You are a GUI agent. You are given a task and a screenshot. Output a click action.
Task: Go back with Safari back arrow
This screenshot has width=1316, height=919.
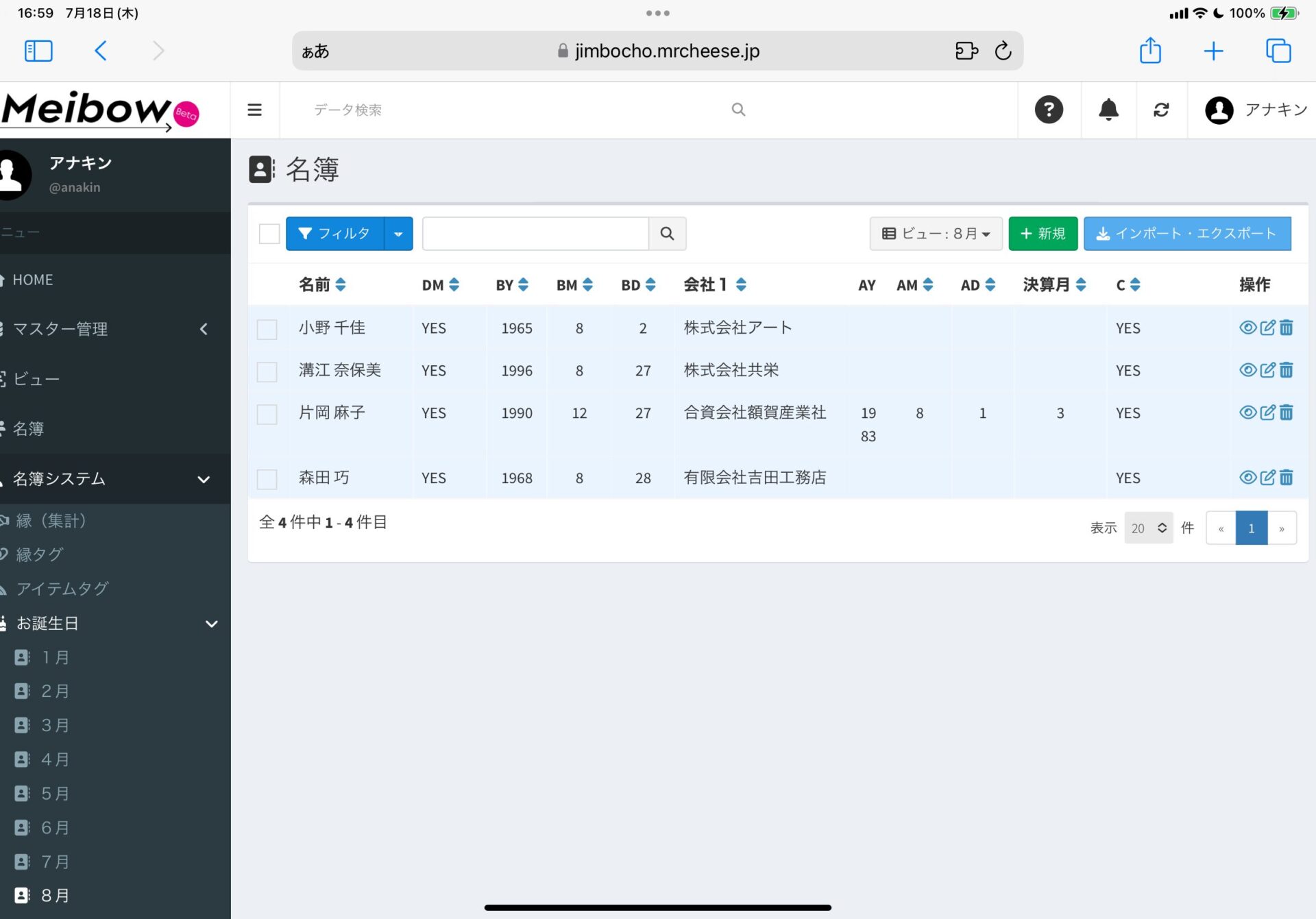click(x=101, y=51)
